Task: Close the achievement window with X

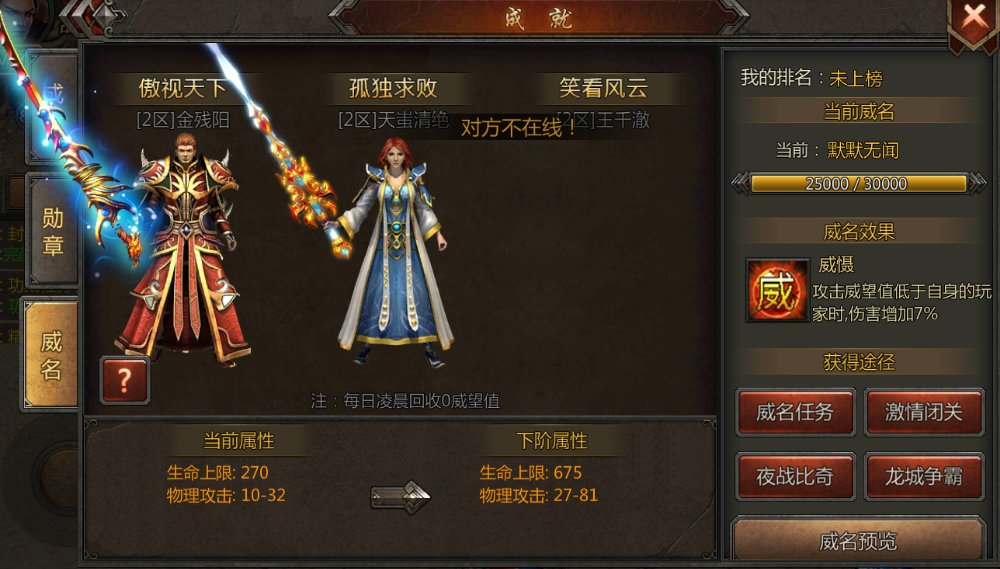Action: click(x=973, y=19)
